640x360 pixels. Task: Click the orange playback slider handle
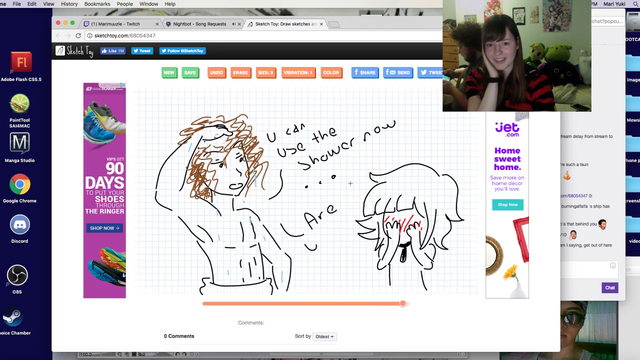pyautogui.click(x=403, y=303)
